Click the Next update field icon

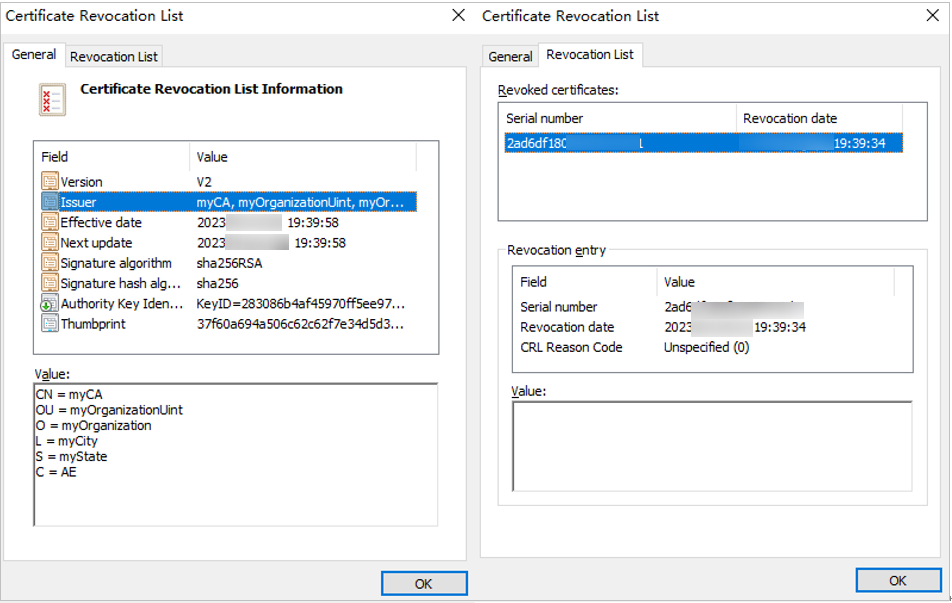[50, 243]
